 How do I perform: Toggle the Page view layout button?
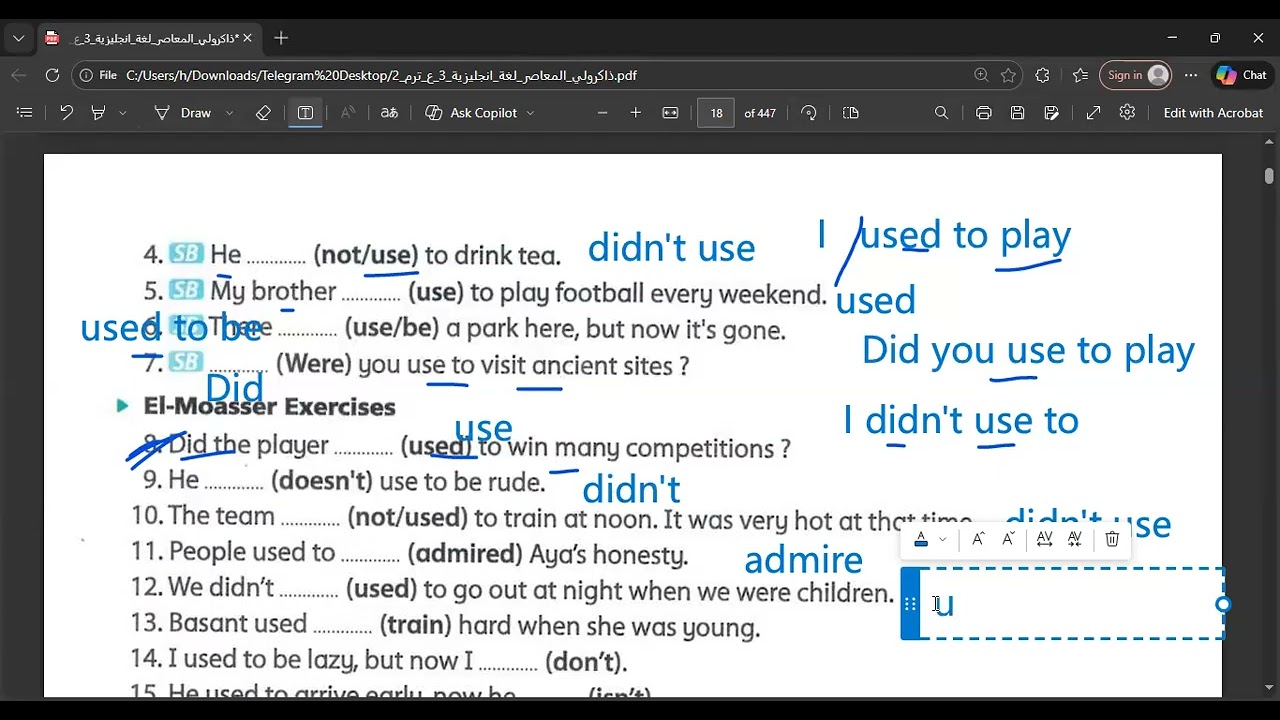click(851, 113)
